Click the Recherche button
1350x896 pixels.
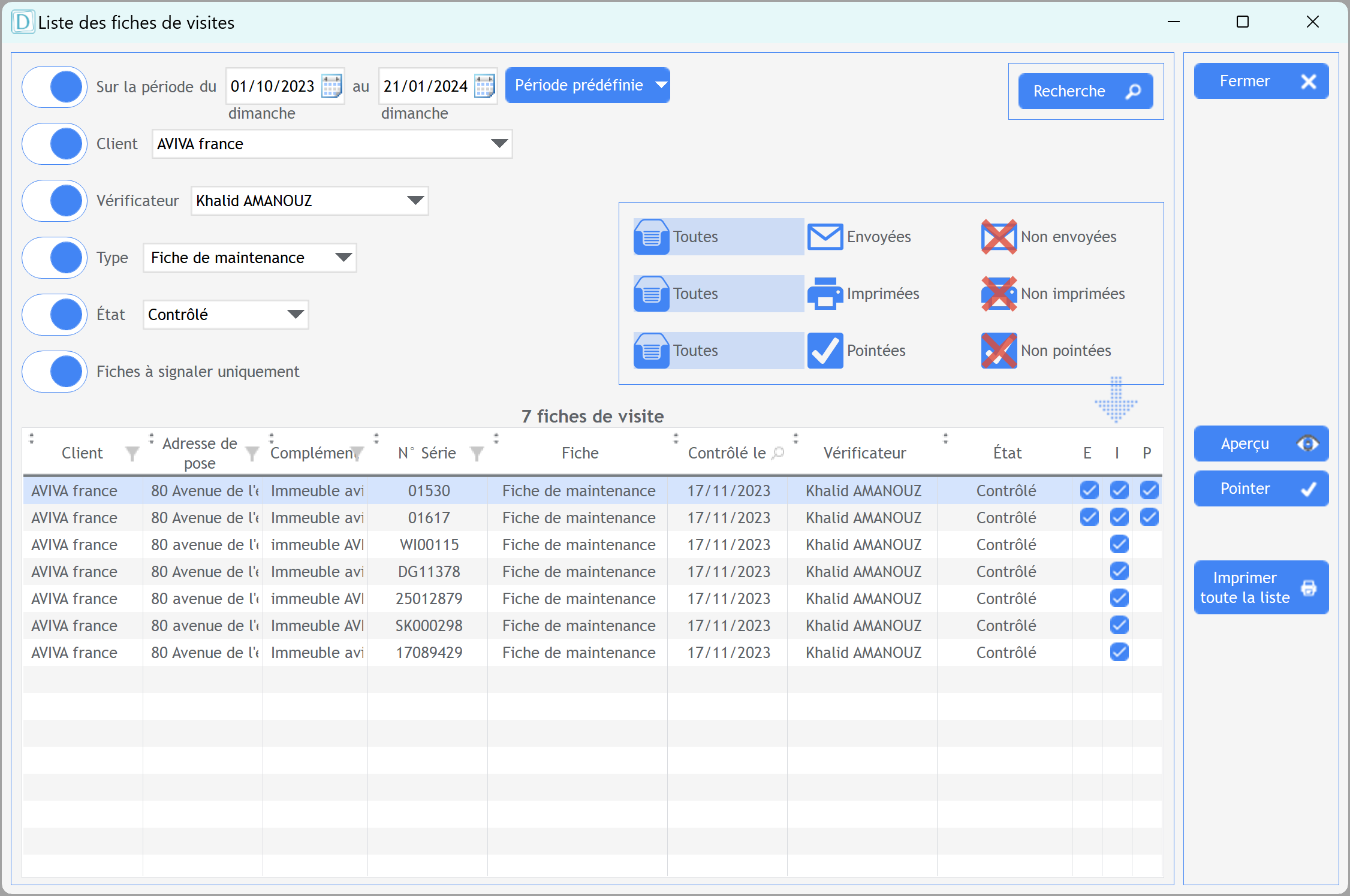pyautogui.click(x=1085, y=91)
